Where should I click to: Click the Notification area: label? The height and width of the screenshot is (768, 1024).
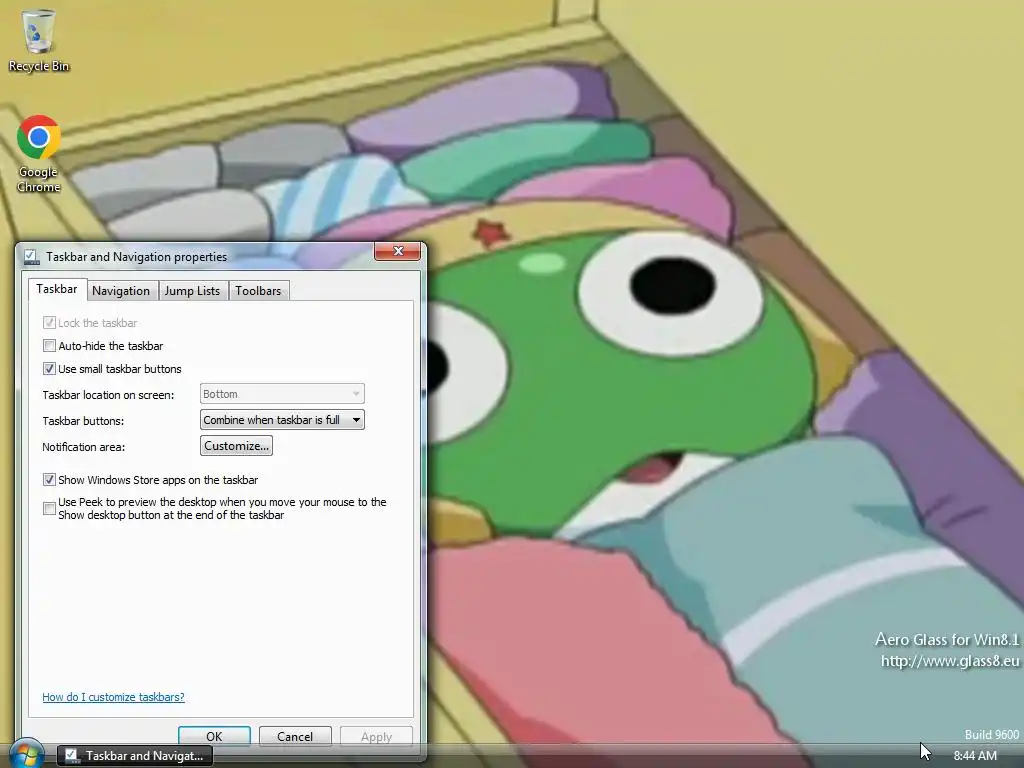click(84, 447)
